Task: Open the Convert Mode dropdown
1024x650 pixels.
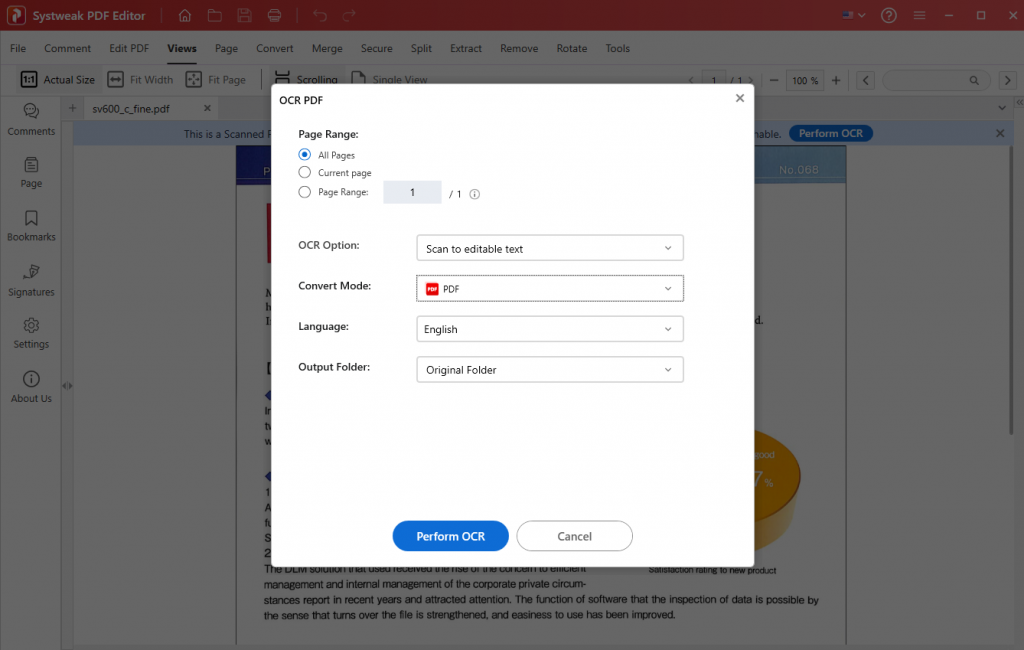Action: pyautogui.click(x=549, y=288)
